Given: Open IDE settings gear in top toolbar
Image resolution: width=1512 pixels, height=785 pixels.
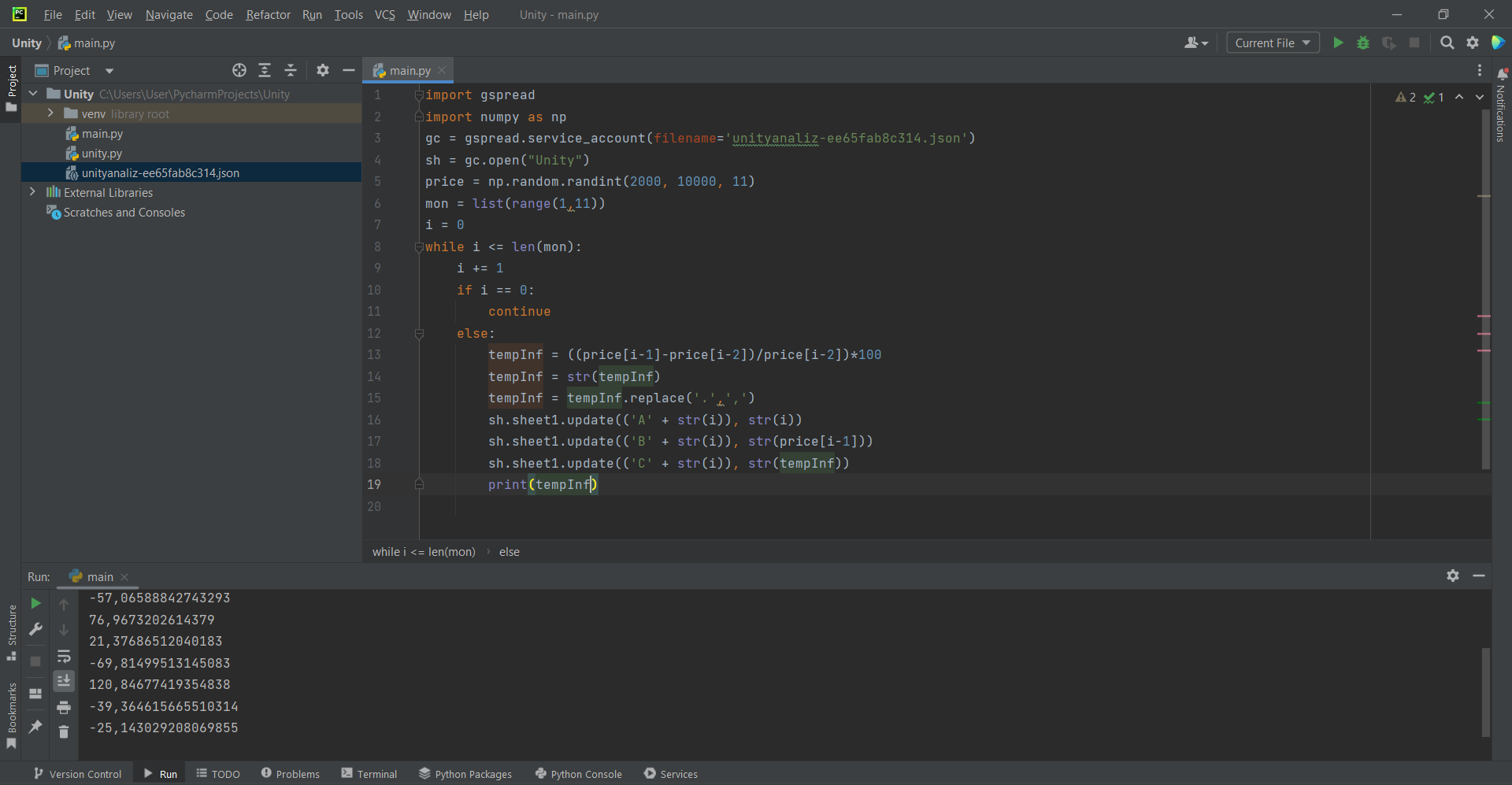Looking at the screenshot, I should (x=1473, y=43).
